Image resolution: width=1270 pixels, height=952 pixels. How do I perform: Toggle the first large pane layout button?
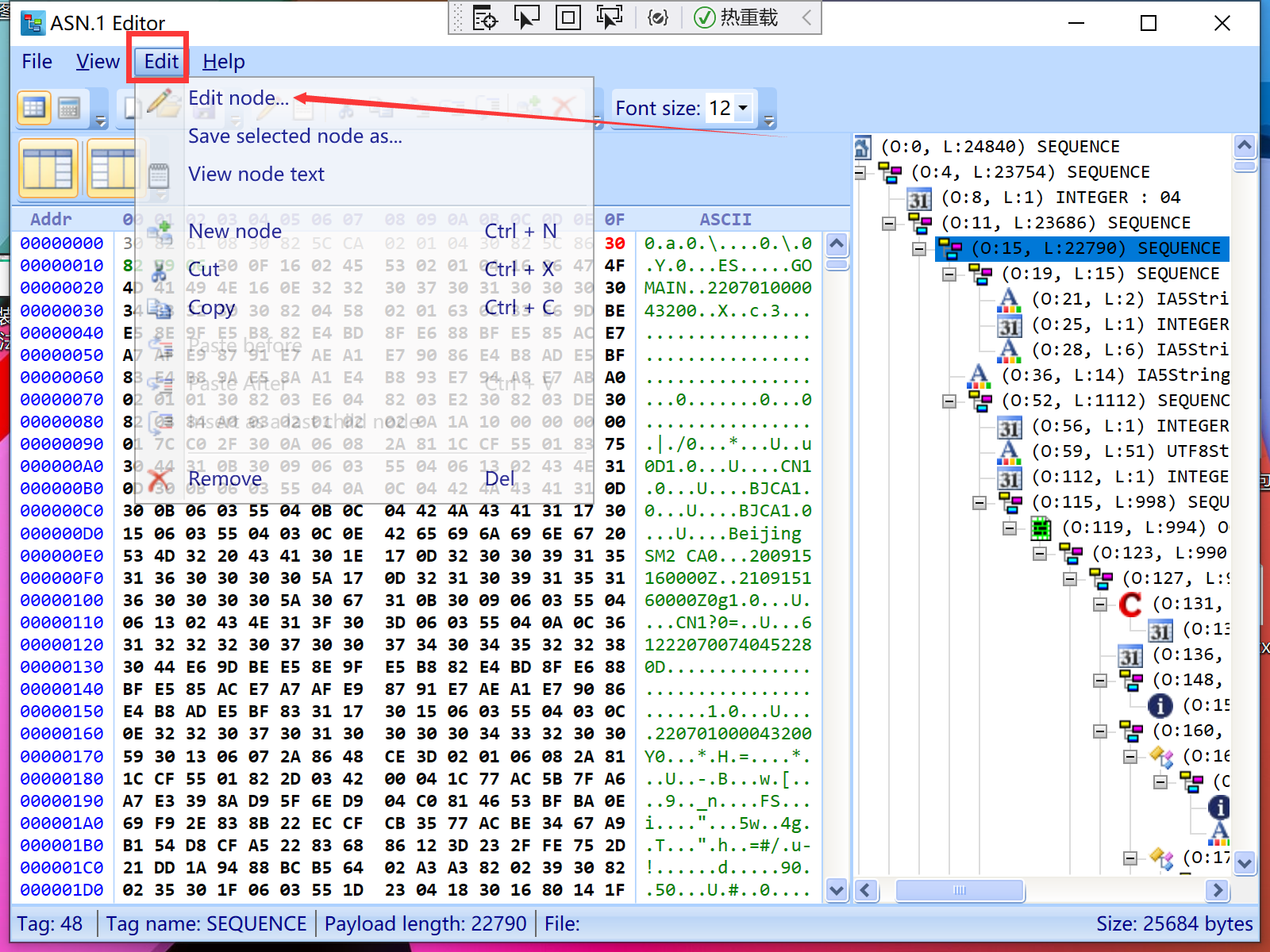point(48,168)
